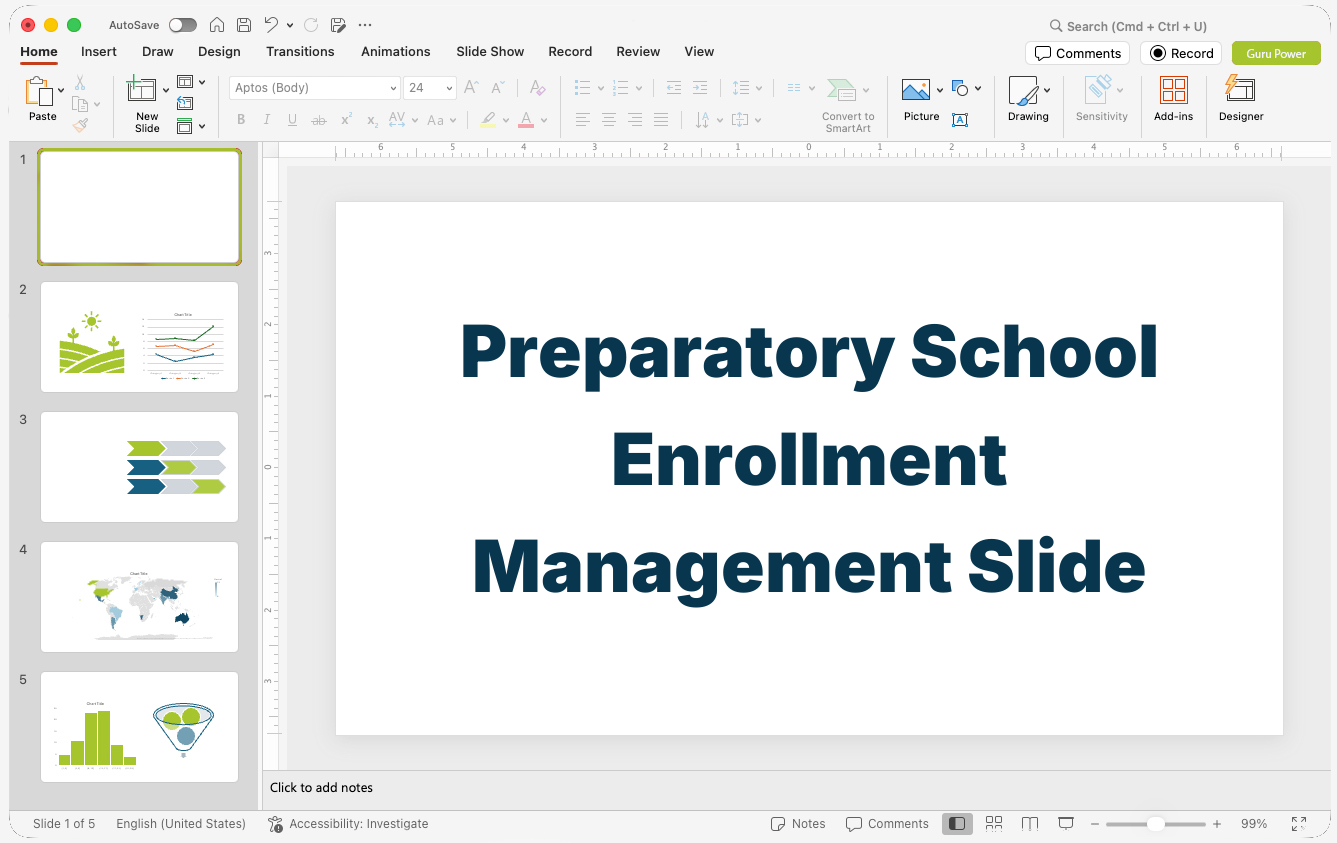Open the Add-ins grid icon
This screenshot has width=1337, height=843.
(1174, 90)
